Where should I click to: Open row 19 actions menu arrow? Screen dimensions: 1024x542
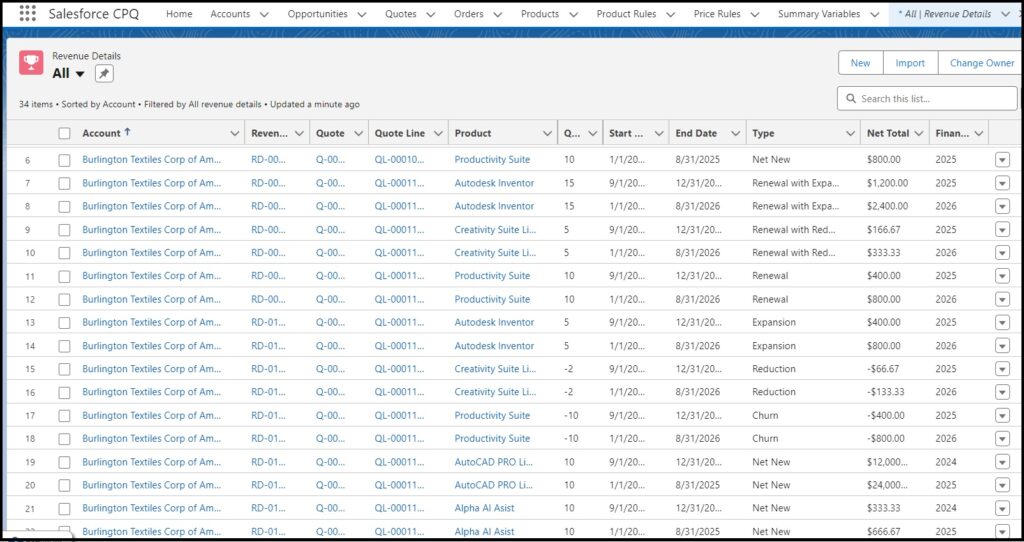[x=1002, y=462]
